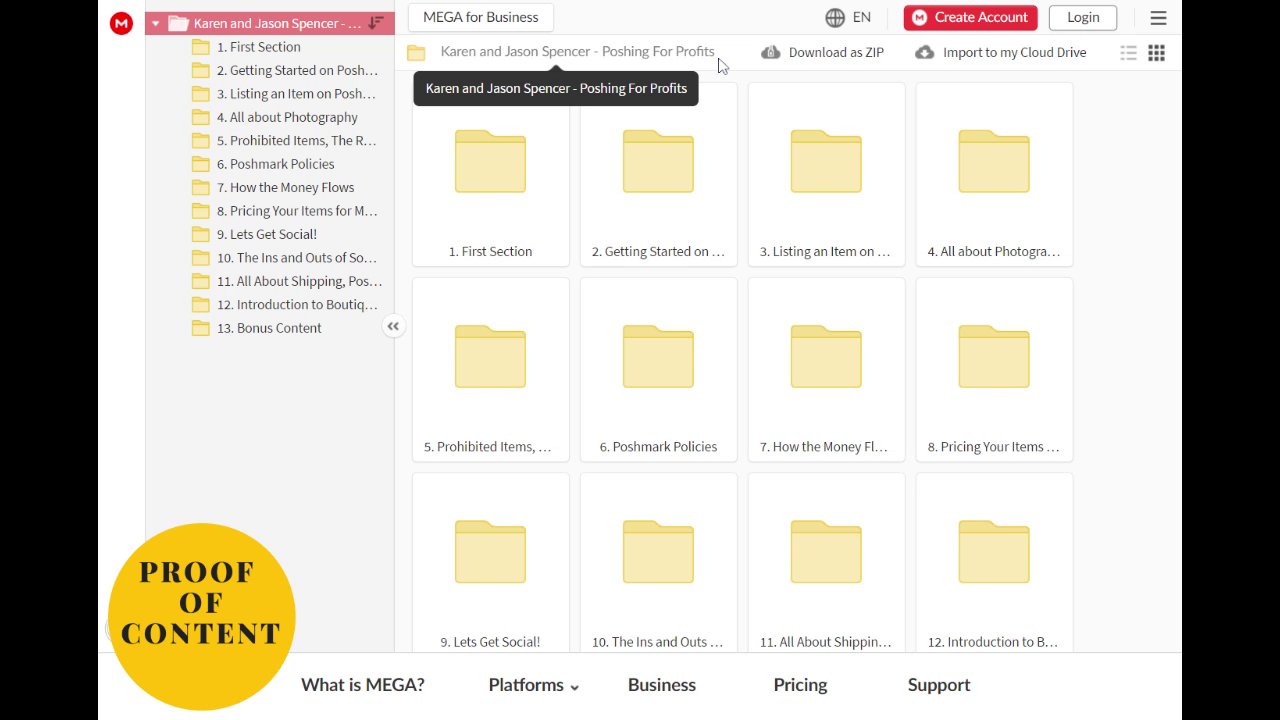Click the 'Import to my Cloud Drive' text
Screen dimensions: 1280x720
coord(1014,52)
